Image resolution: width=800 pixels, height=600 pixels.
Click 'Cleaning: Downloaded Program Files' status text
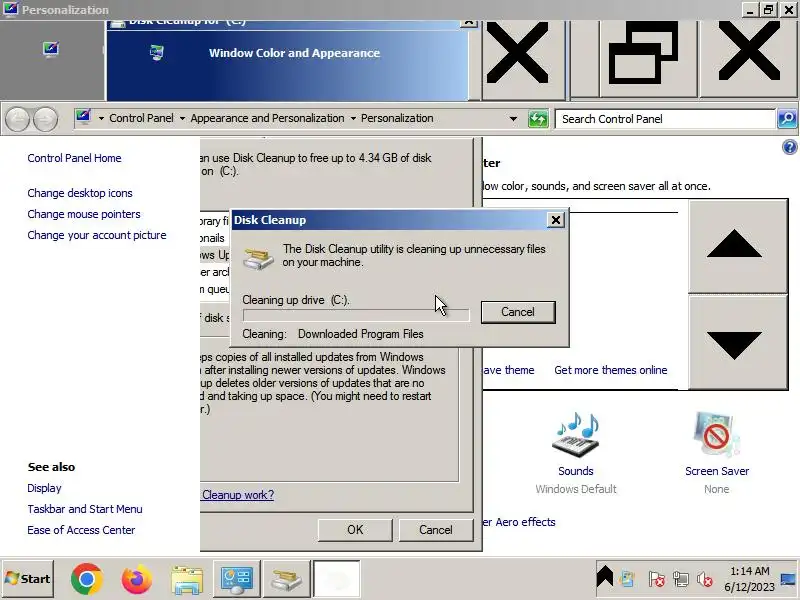click(333, 334)
